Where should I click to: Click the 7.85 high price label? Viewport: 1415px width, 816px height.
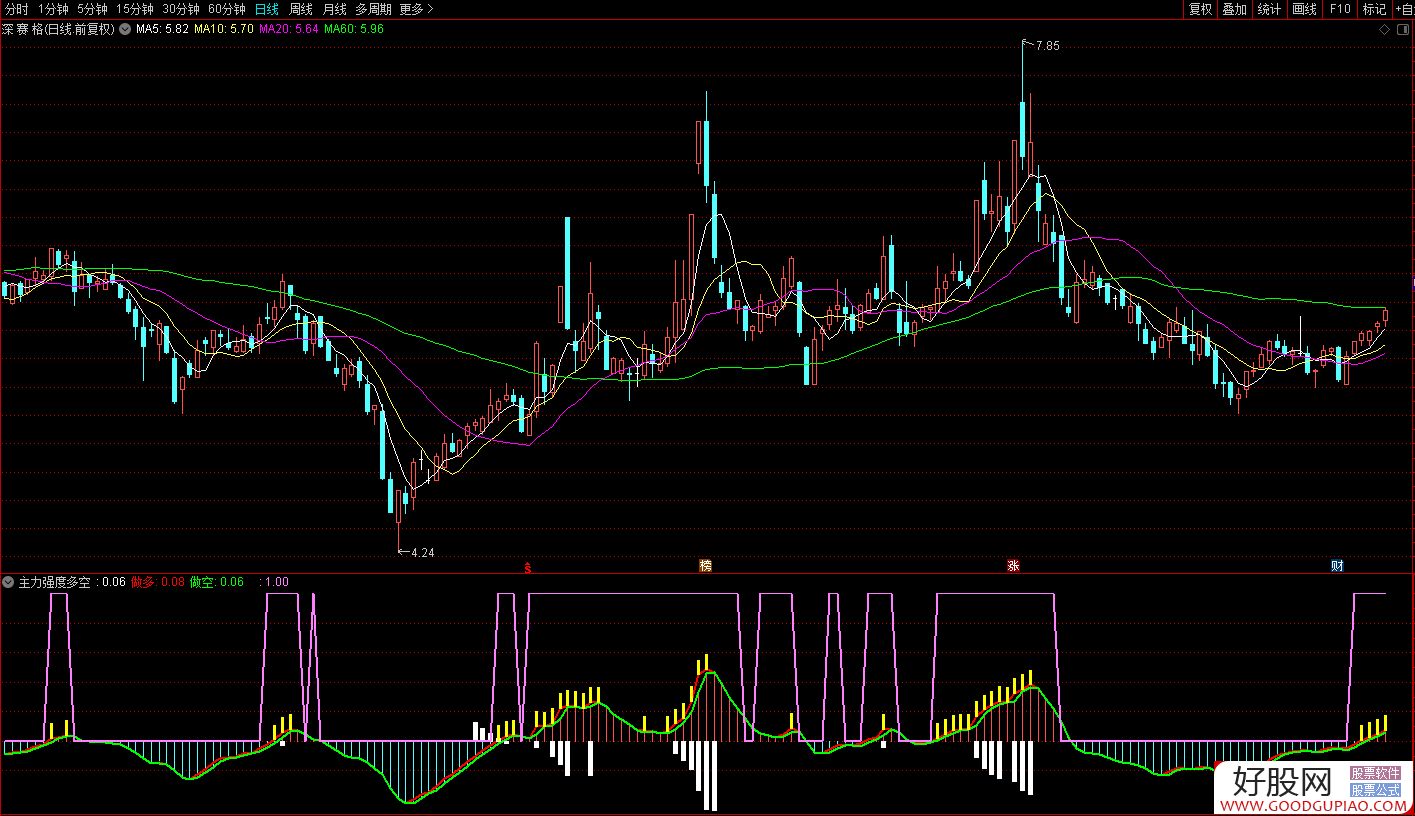pos(1047,46)
